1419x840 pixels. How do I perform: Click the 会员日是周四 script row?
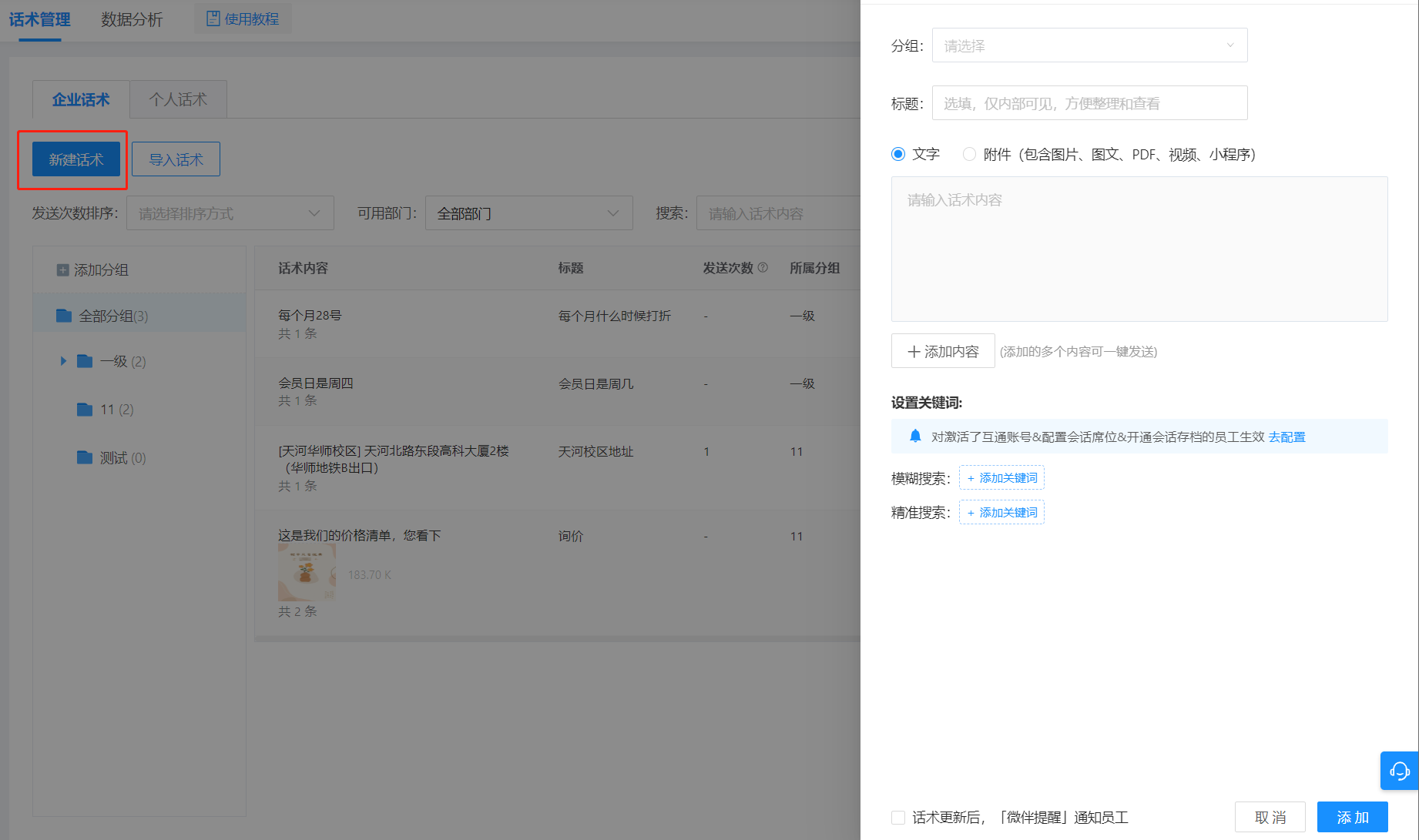tap(557, 391)
